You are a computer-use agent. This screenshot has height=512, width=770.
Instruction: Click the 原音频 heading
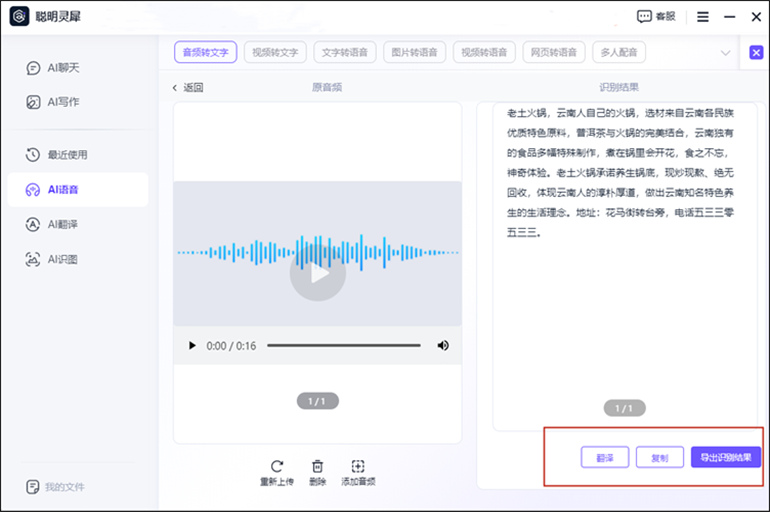pyautogui.click(x=327, y=87)
